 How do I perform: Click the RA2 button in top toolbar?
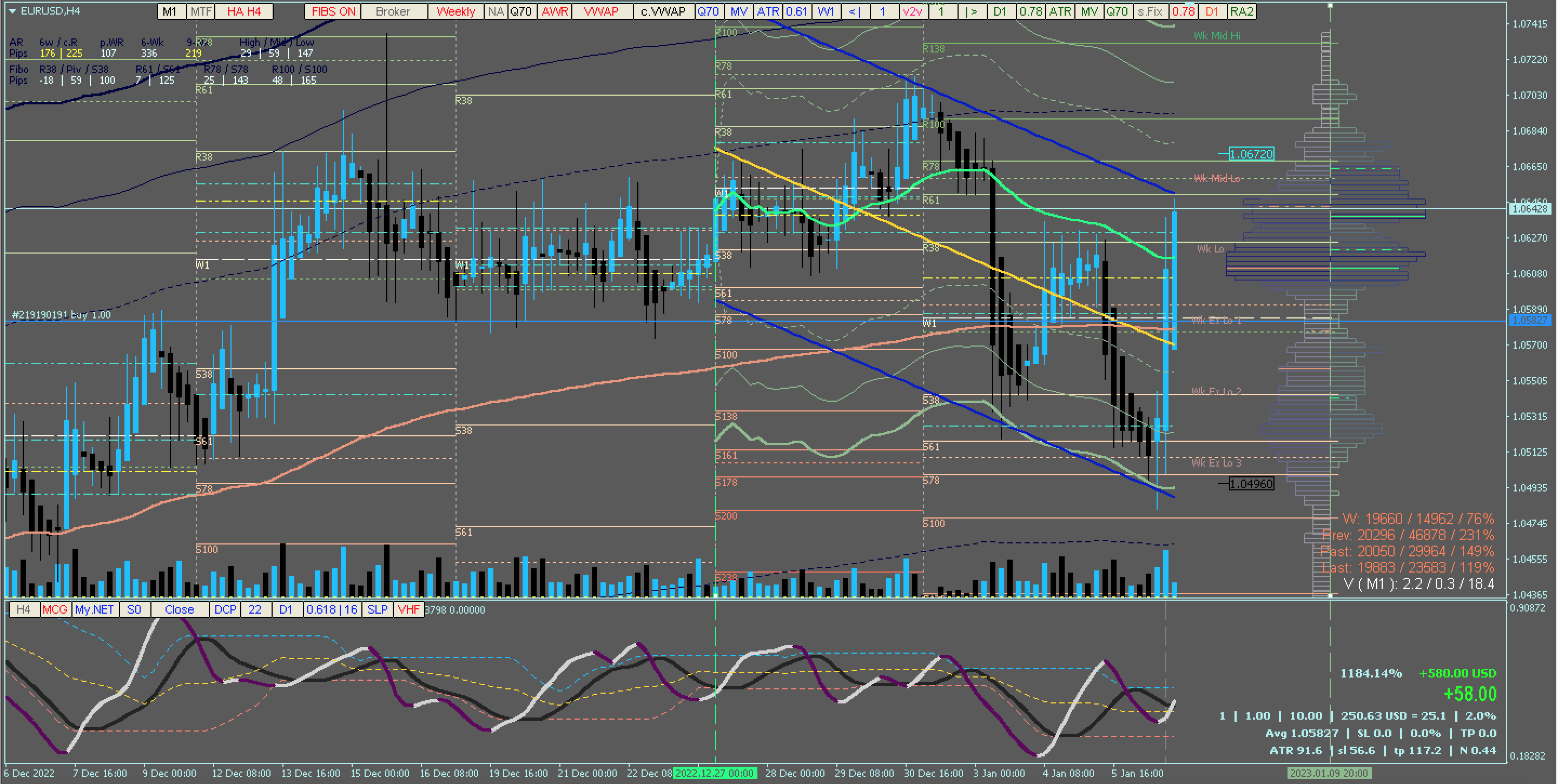coord(1242,11)
